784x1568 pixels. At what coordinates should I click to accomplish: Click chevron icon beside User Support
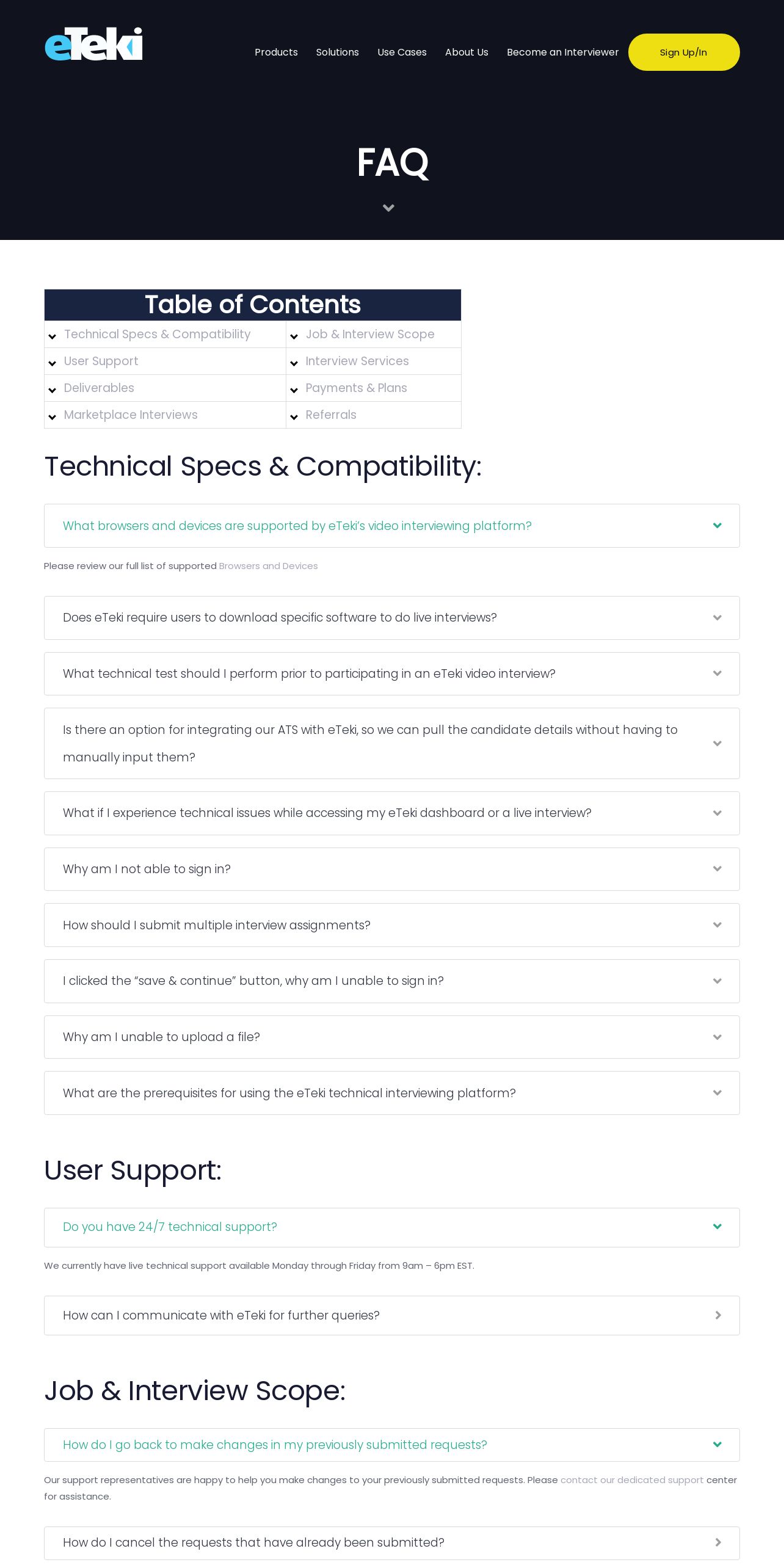tap(53, 363)
